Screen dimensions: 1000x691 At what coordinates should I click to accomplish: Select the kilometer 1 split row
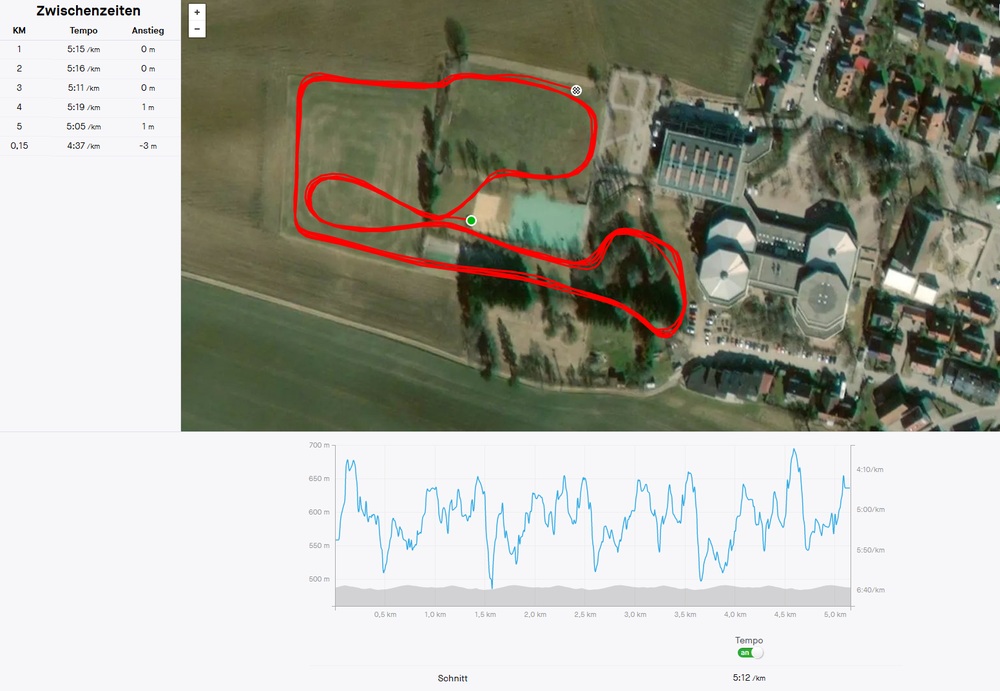[x=90, y=49]
